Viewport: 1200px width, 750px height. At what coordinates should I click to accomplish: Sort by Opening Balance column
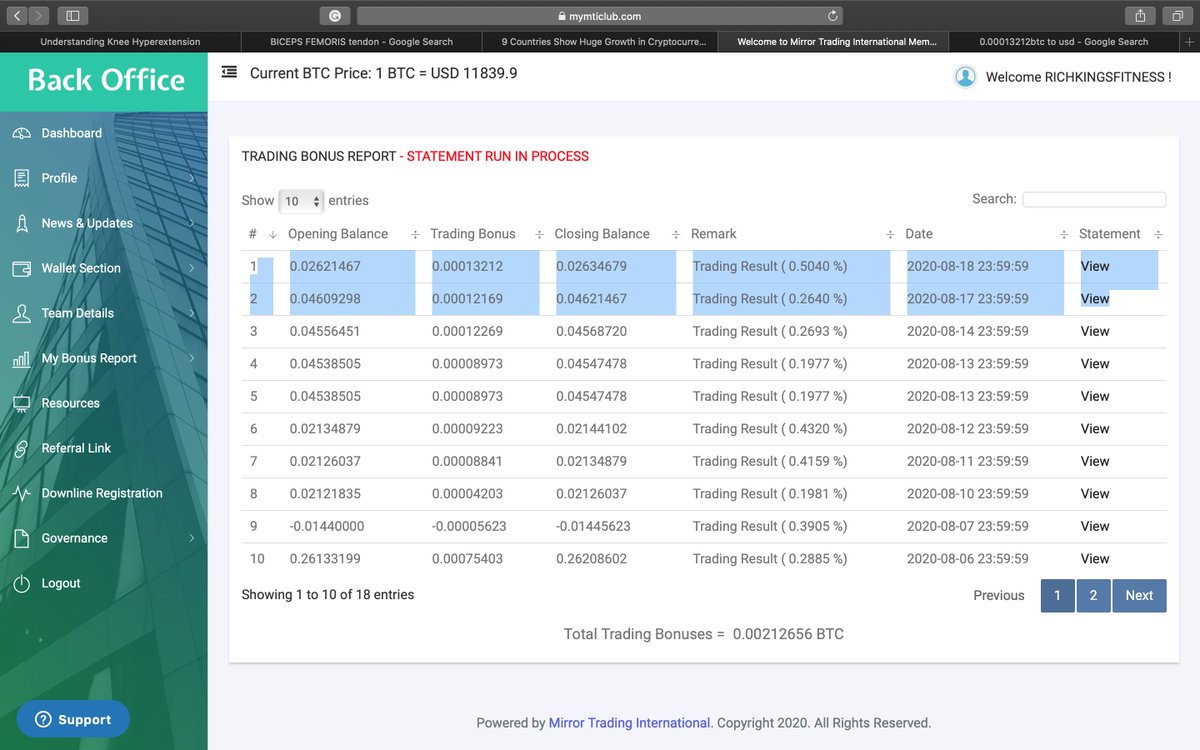tap(350, 234)
